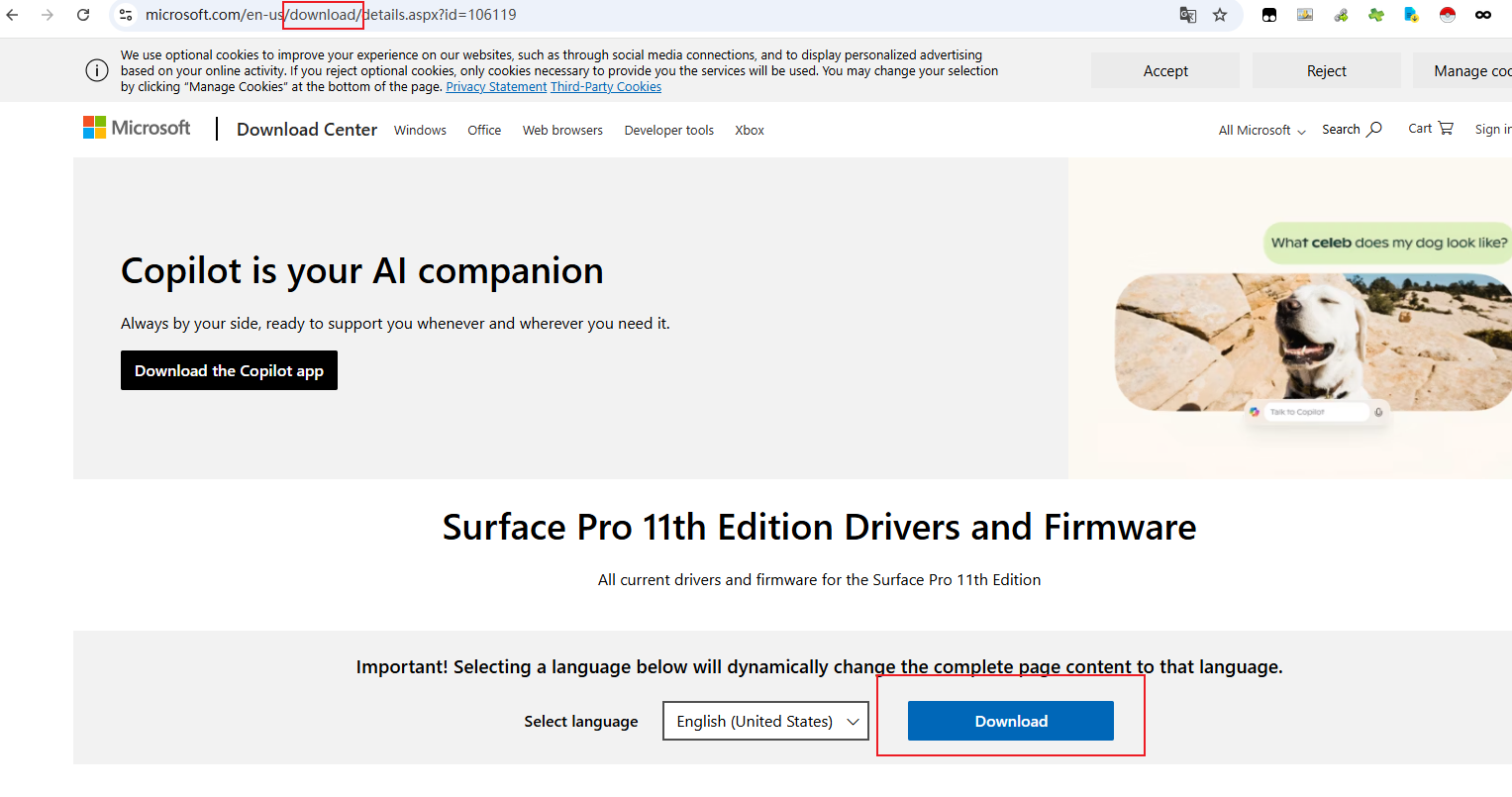Click the "Copilot is your AI companion" heading

pyautogui.click(x=362, y=270)
